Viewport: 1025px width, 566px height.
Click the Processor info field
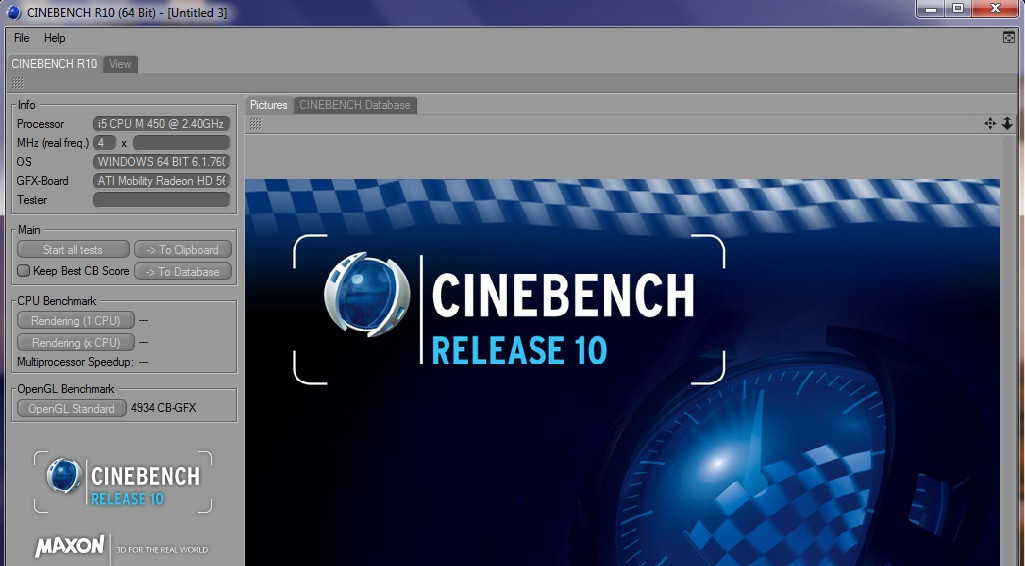pos(161,124)
